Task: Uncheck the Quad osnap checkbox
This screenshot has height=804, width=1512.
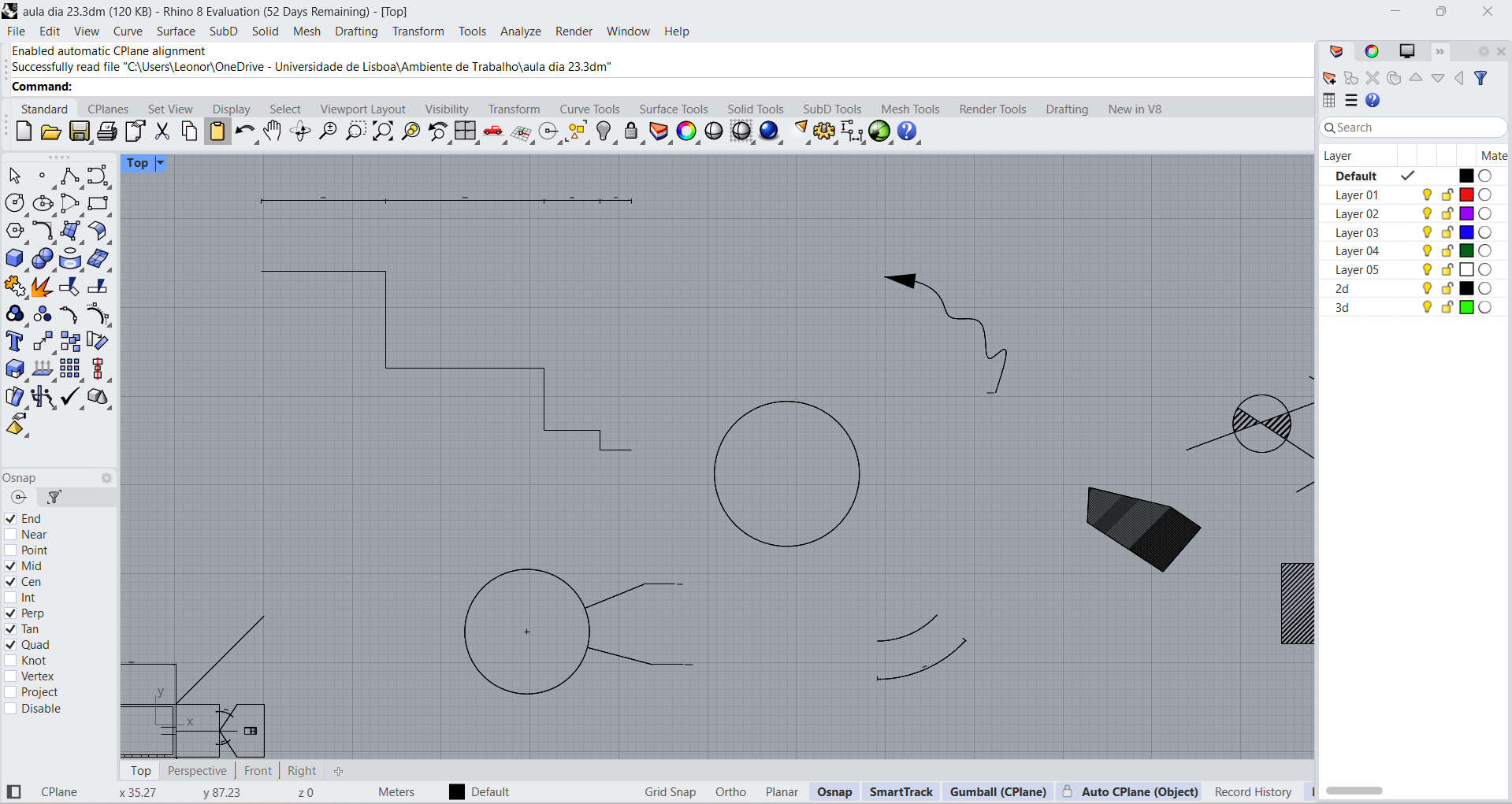Action: [11, 645]
